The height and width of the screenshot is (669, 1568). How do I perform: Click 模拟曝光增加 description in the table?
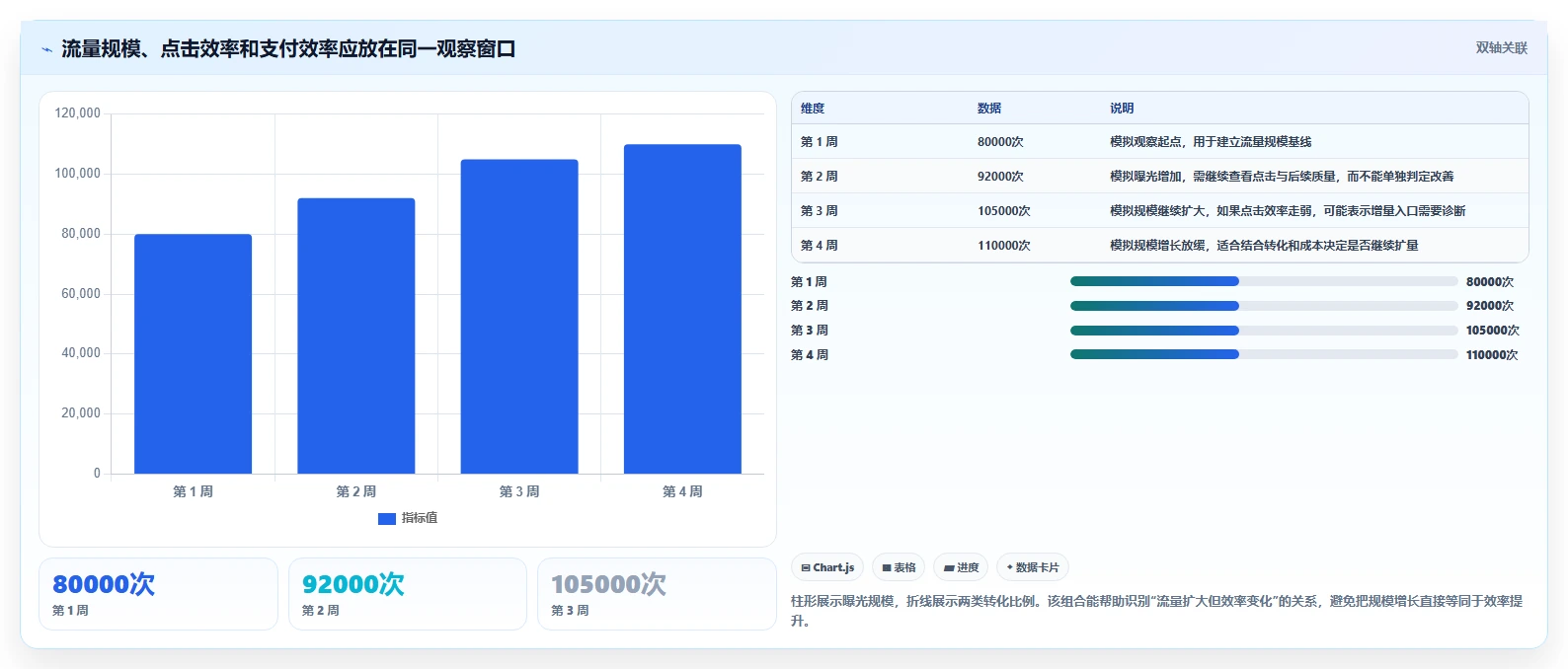(1282, 177)
